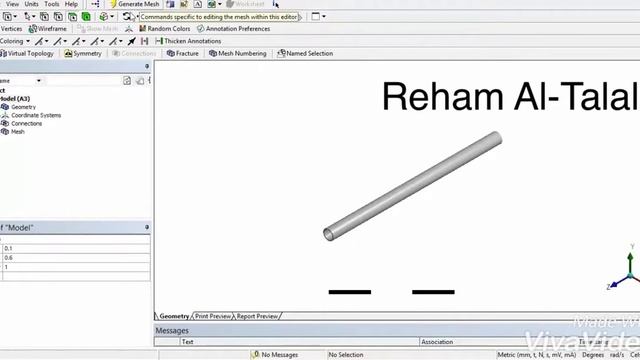Viewport: 640px width, 360px height.
Task: Click the blue section icon right of Generate Mesh
Action: 171,4
